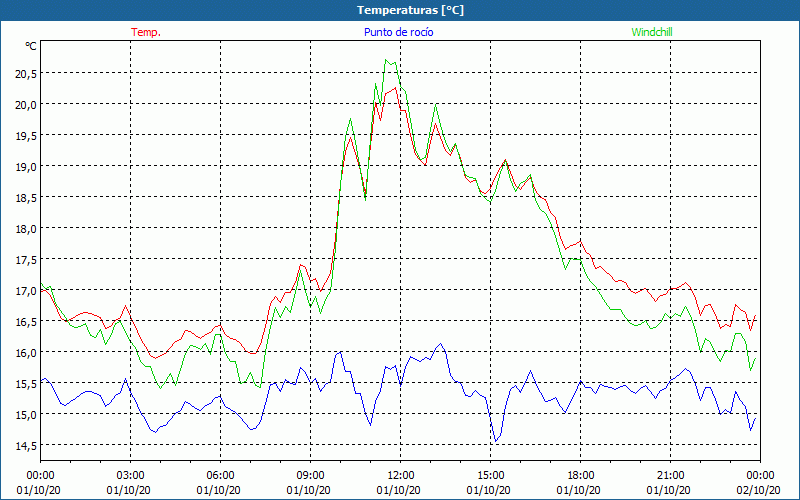The image size is (800, 500).
Task: Click the 20,0 y-axis value
Action: pyautogui.click(x=26, y=105)
